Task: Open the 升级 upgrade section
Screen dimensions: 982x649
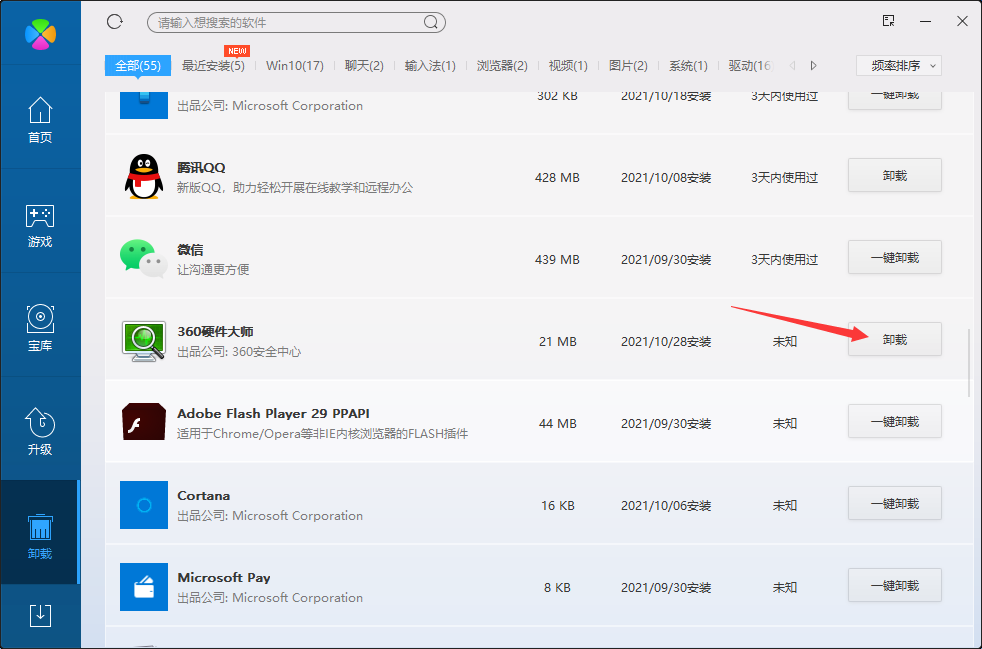Action: click(40, 432)
